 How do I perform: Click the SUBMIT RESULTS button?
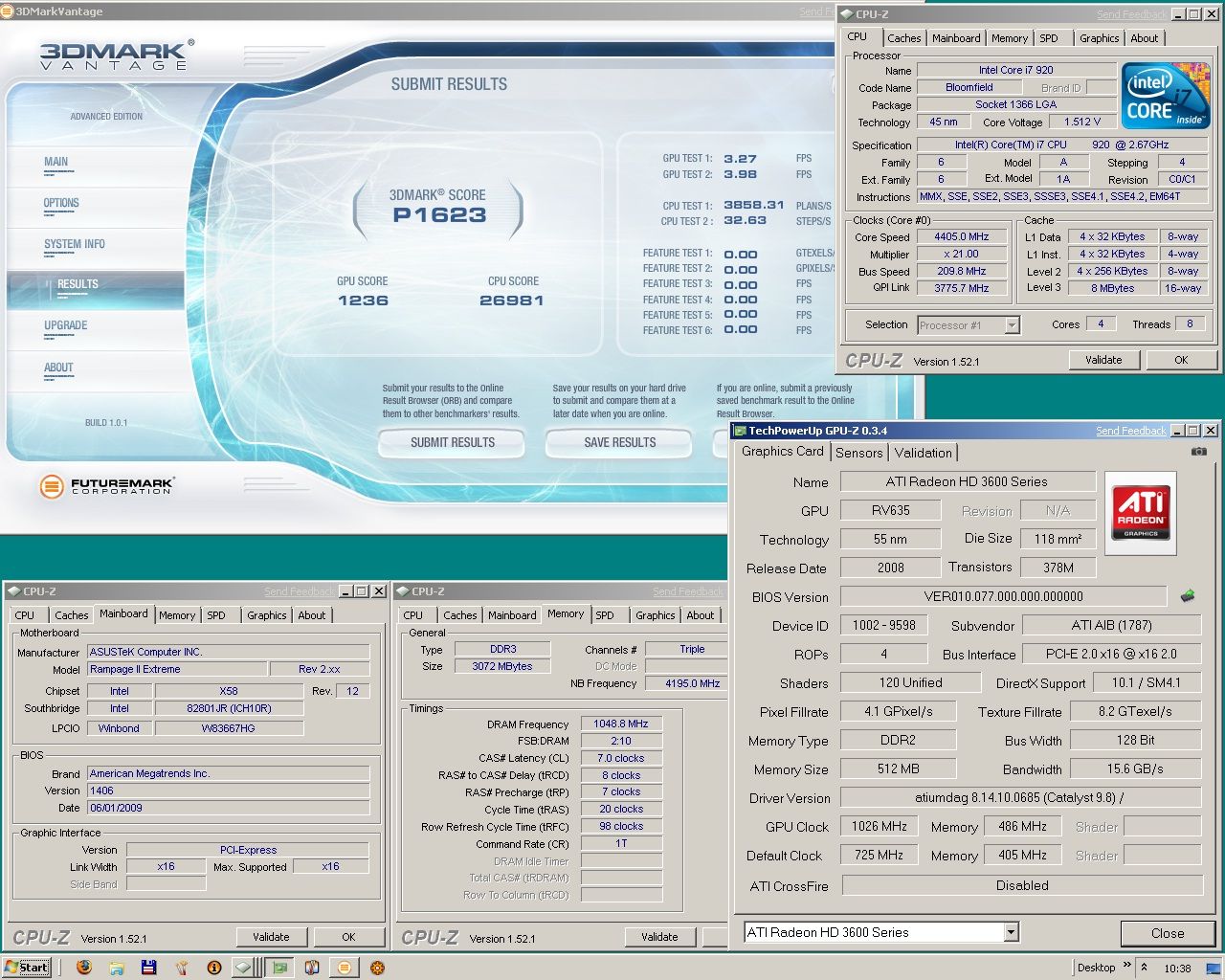[453, 443]
